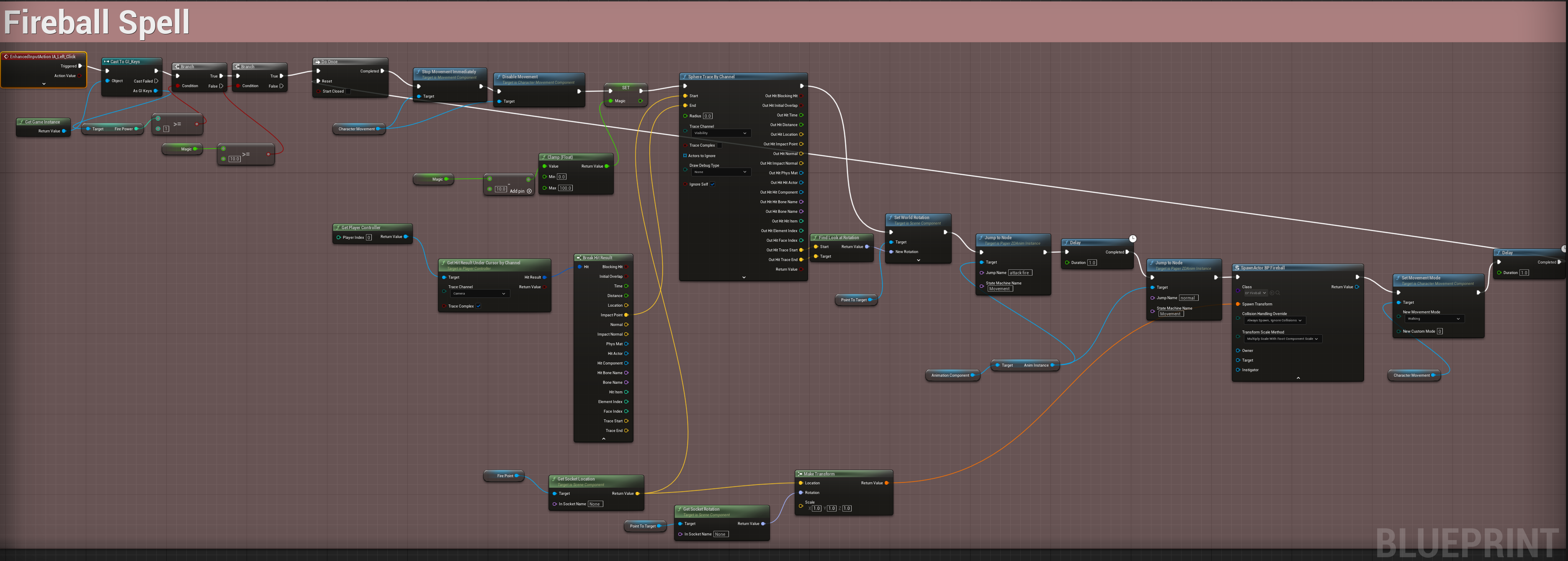Expand the Sphere Trace By Channel node
Image resolution: width=1568 pixels, height=561 pixels.
[x=744, y=277]
